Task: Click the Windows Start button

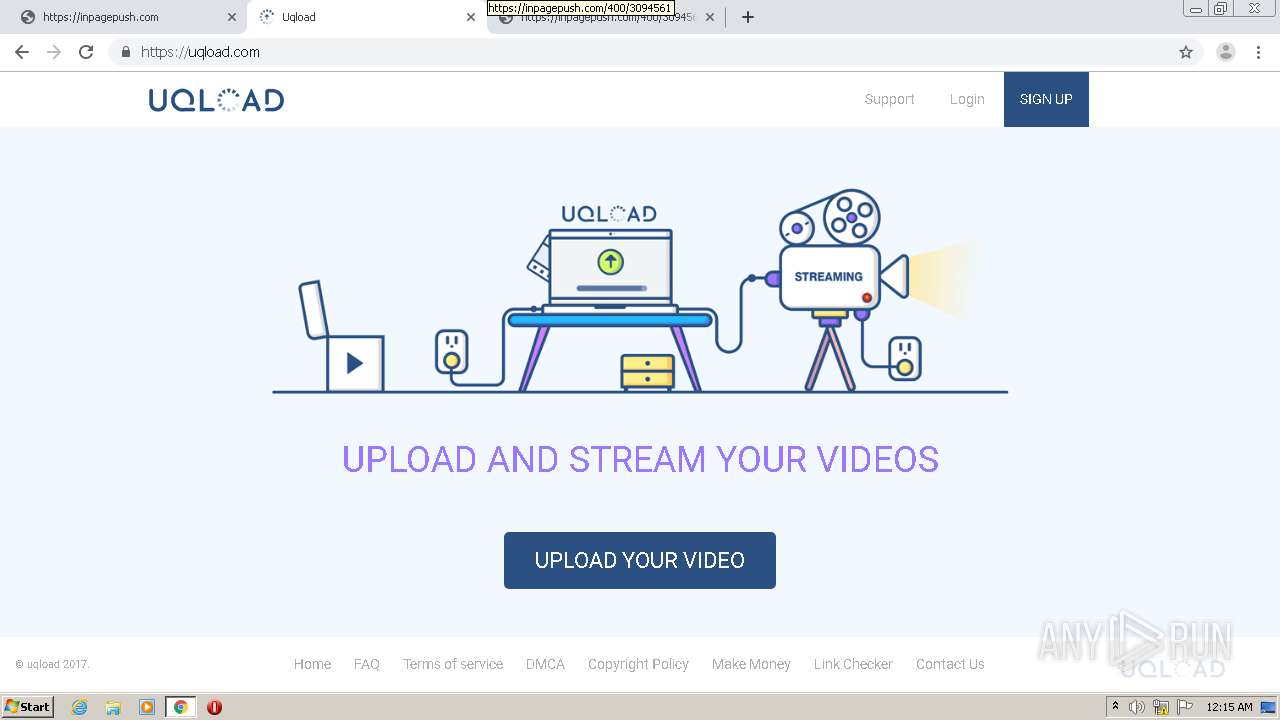Action: [27, 707]
